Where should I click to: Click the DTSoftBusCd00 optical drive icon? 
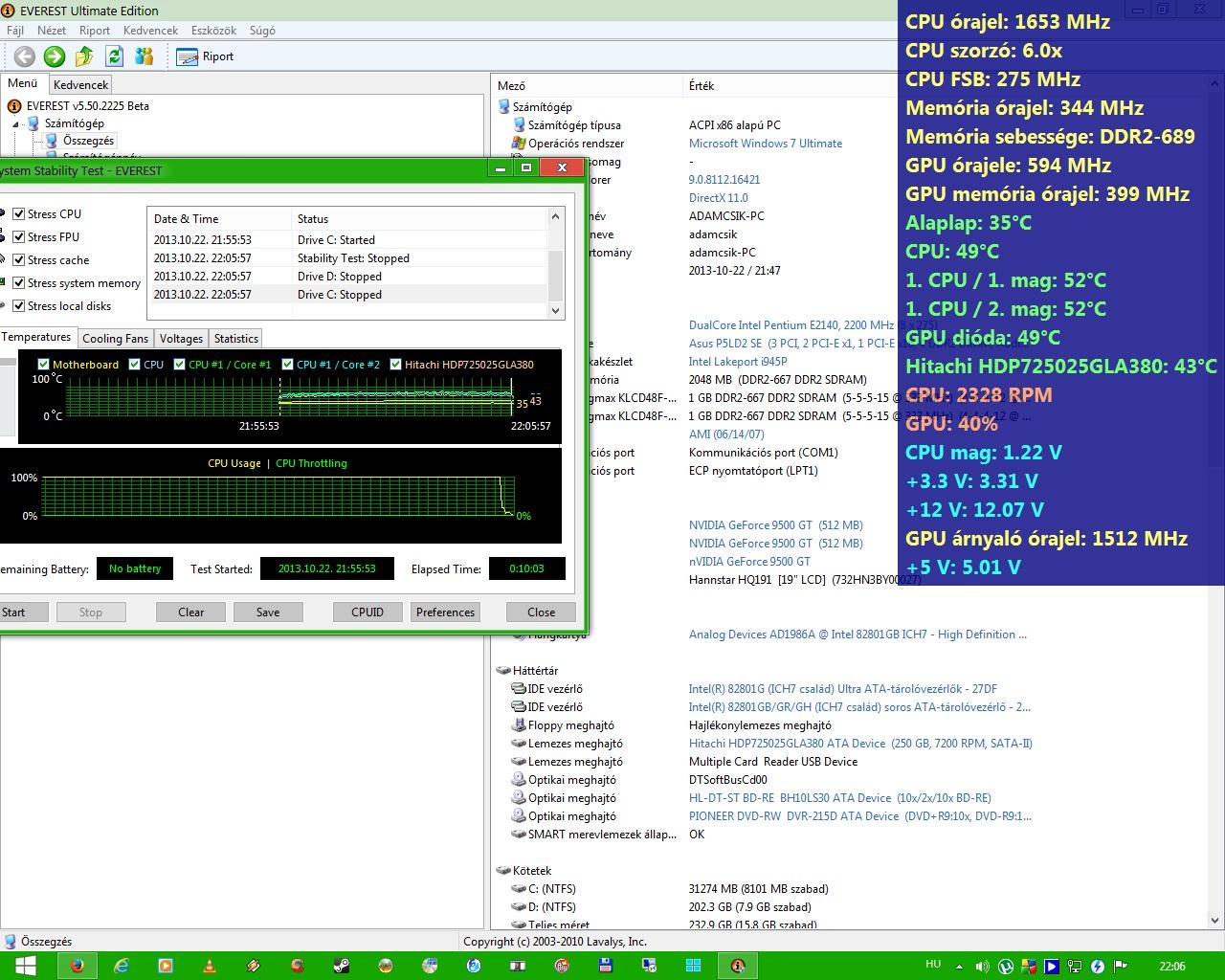pos(519,780)
